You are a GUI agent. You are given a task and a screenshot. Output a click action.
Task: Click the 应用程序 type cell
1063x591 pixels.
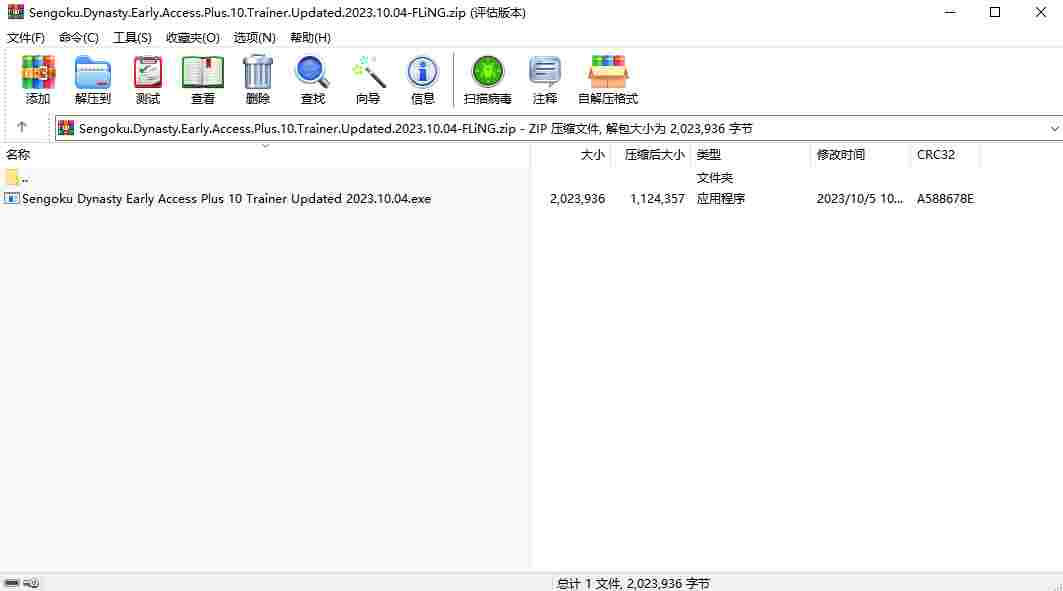721,199
